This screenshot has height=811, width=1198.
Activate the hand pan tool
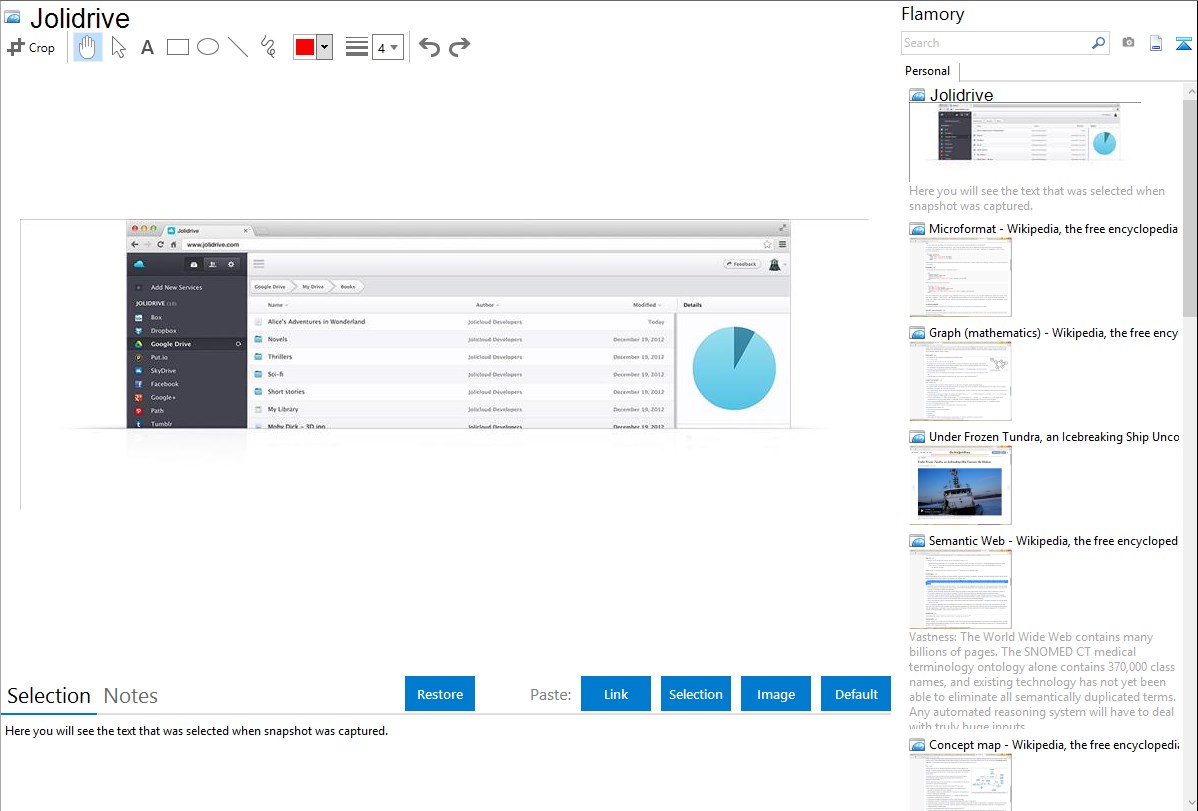[88, 47]
